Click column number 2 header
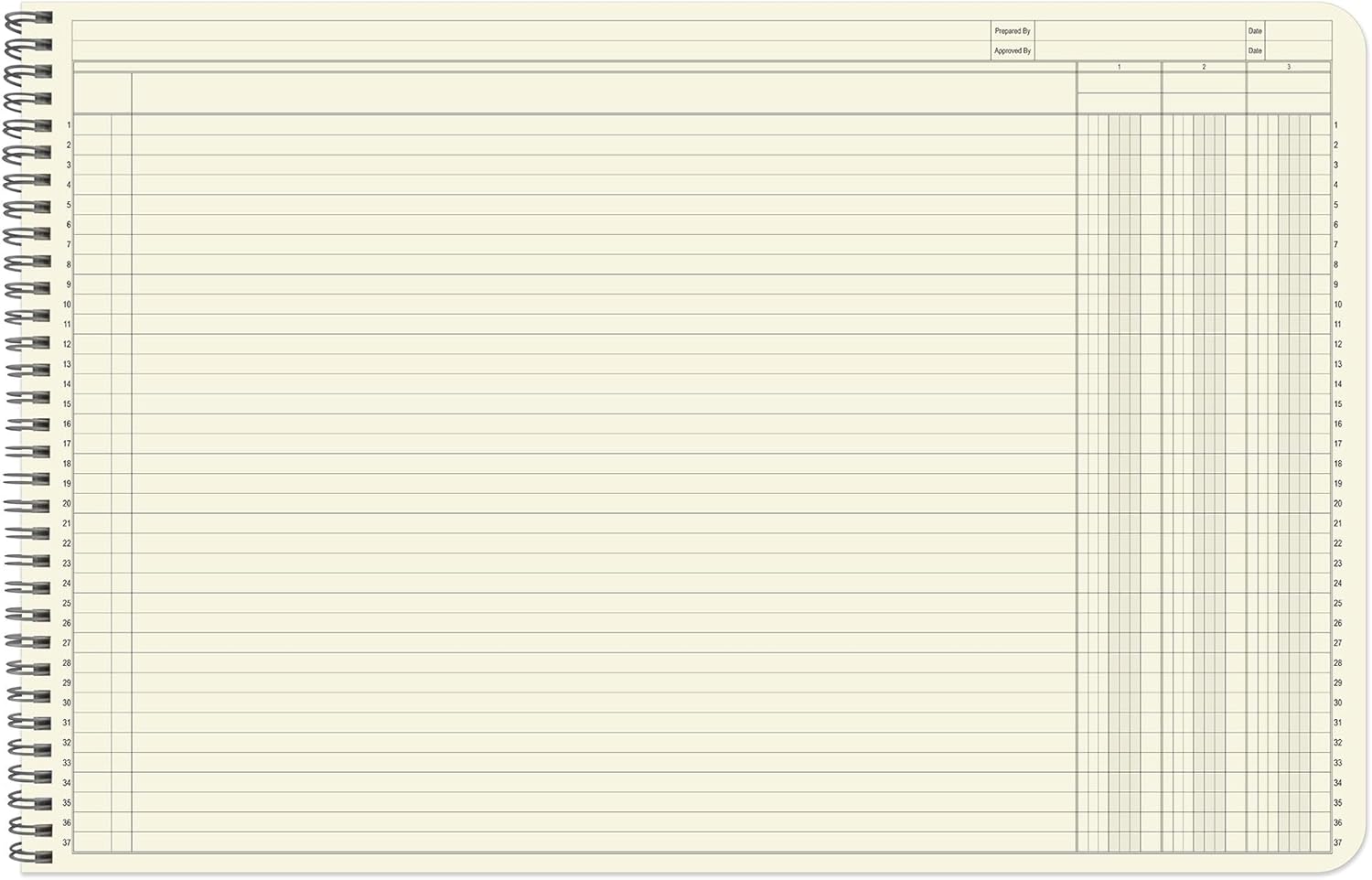The width and height of the screenshot is (1372, 880). 1204,67
